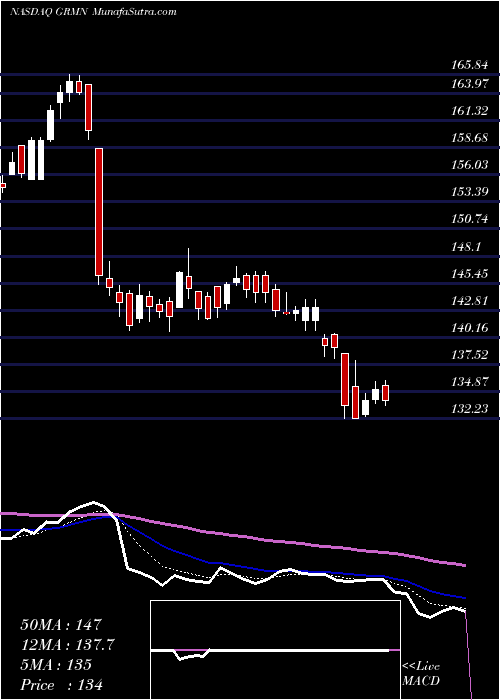The width and height of the screenshot is (500, 700).
Task: Click the NASDAQ GRMN MunafaSutra.com title text
Action: click(93, 12)
